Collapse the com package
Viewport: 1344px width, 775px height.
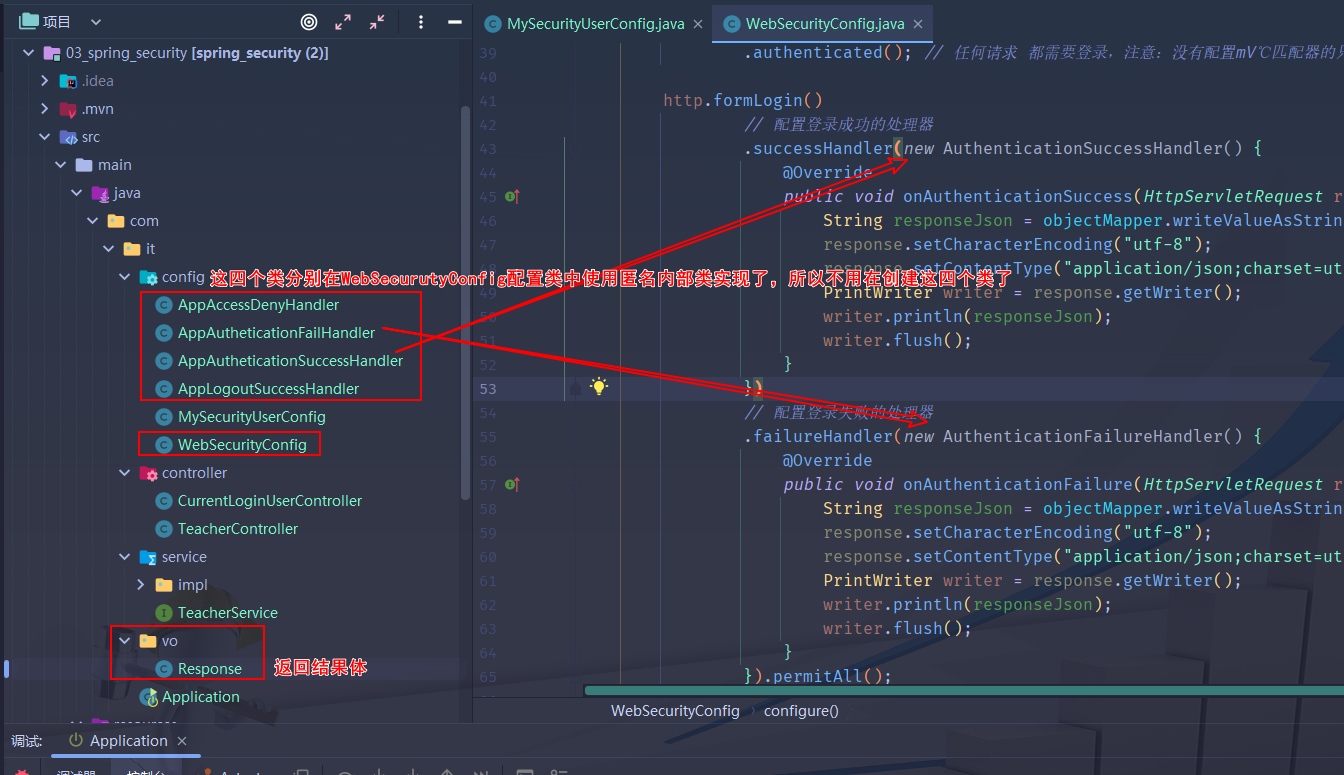point(92,221)
